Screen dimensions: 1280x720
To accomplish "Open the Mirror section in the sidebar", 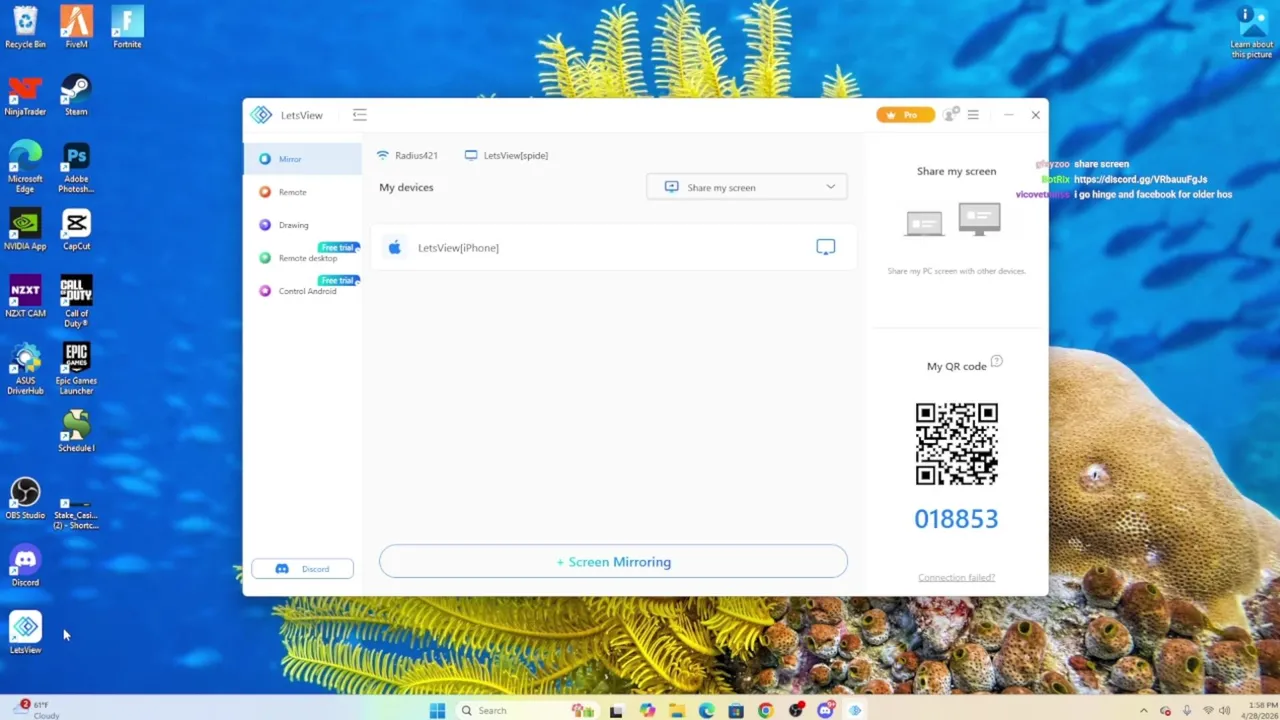I will click(302, 159).
